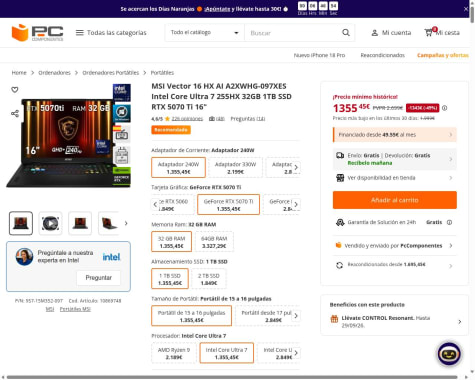Open the Portátiles MSI link
The image size is (475, 380).
pos(75,309)
